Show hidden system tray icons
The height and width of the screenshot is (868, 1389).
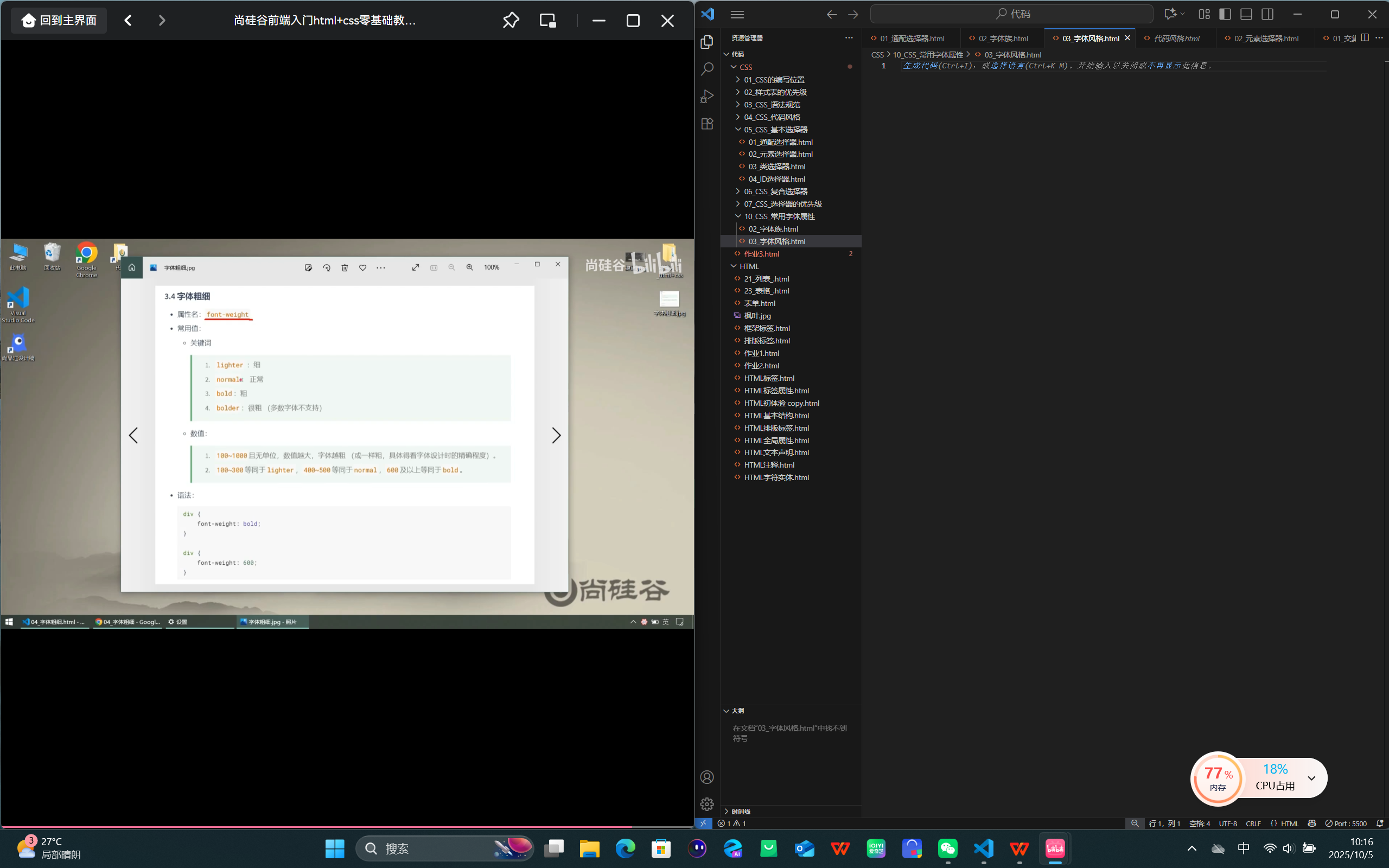(x=1192, y=848)
